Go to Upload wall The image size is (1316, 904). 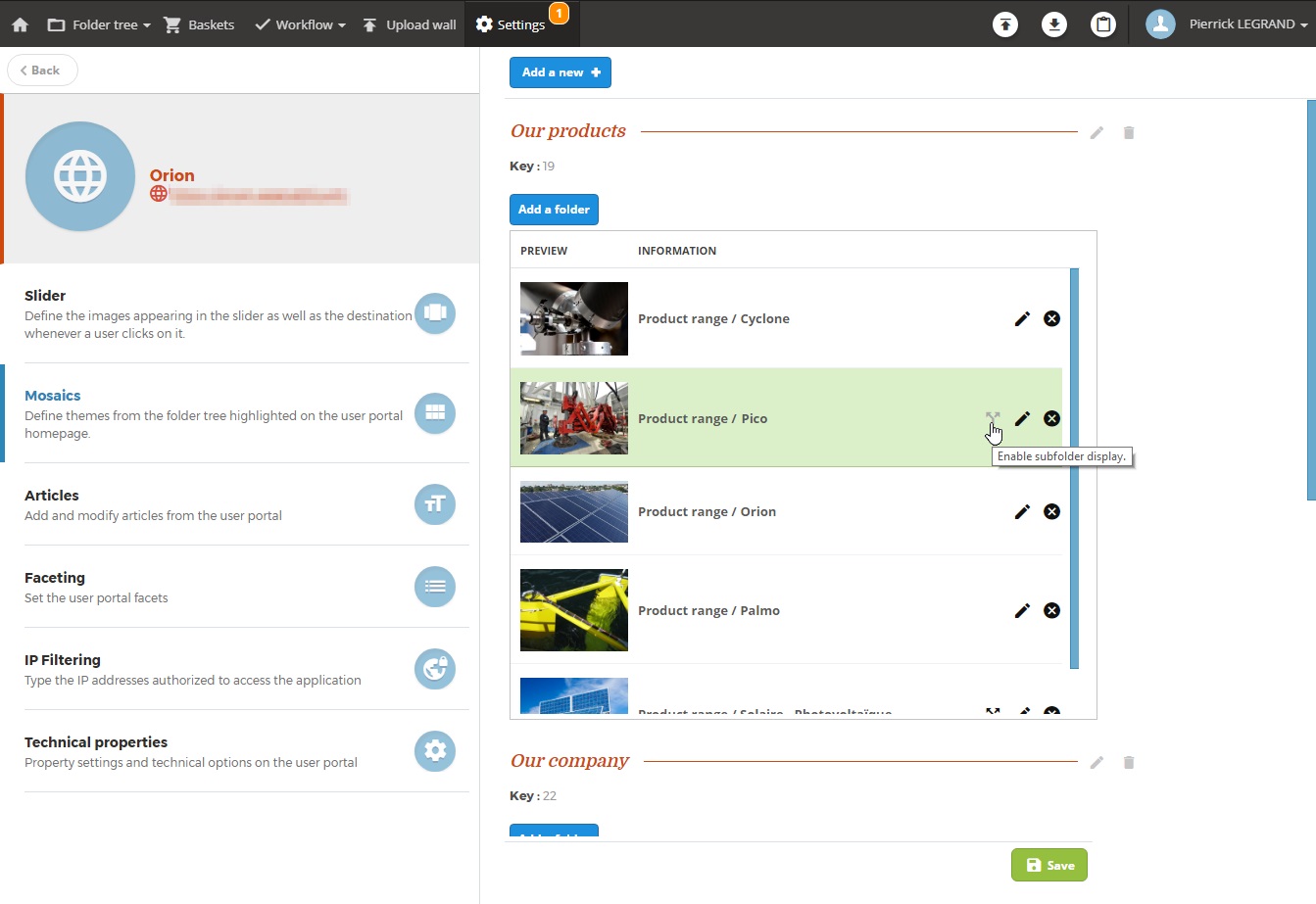click(410, 24)
